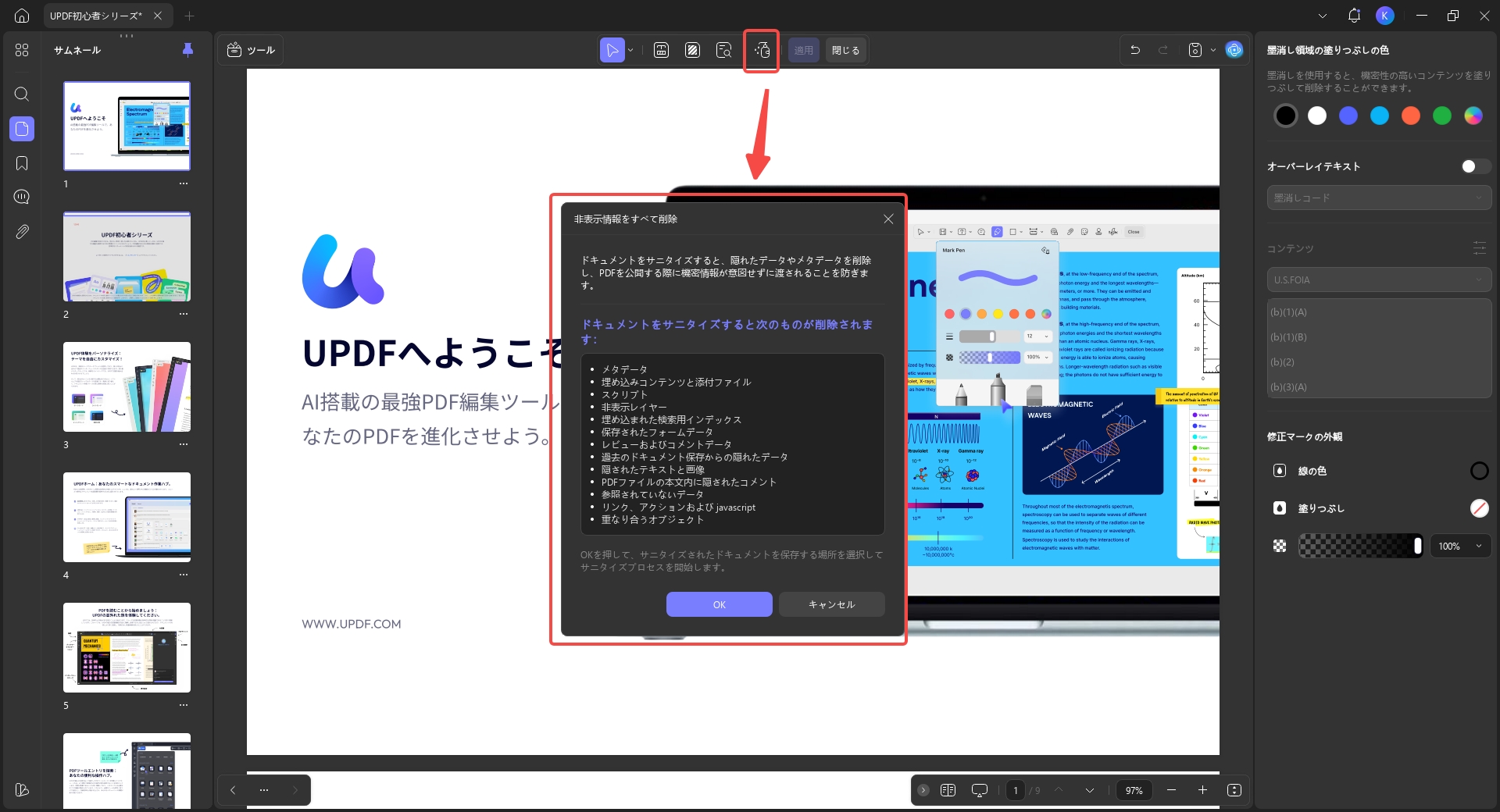1500x812 pixels.
Task: Undo the last action
Action: (1135, 50)
